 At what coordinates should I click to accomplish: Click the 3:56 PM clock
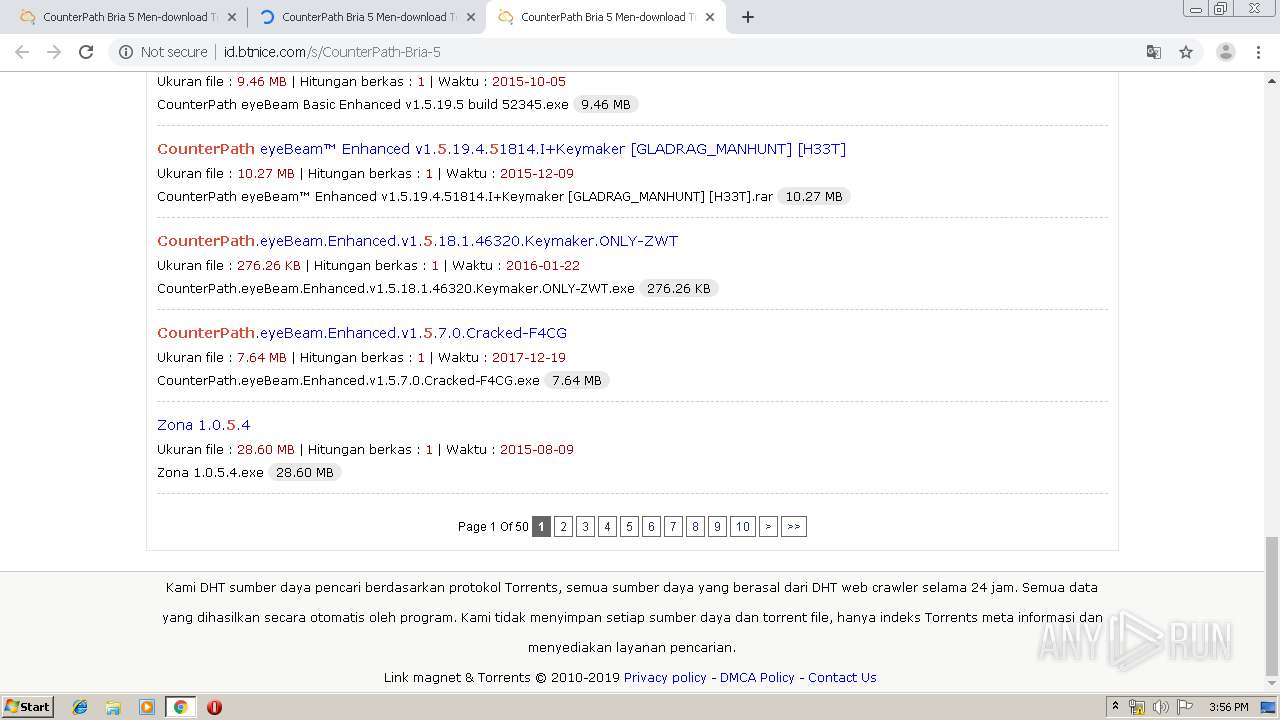(1228, 707)
